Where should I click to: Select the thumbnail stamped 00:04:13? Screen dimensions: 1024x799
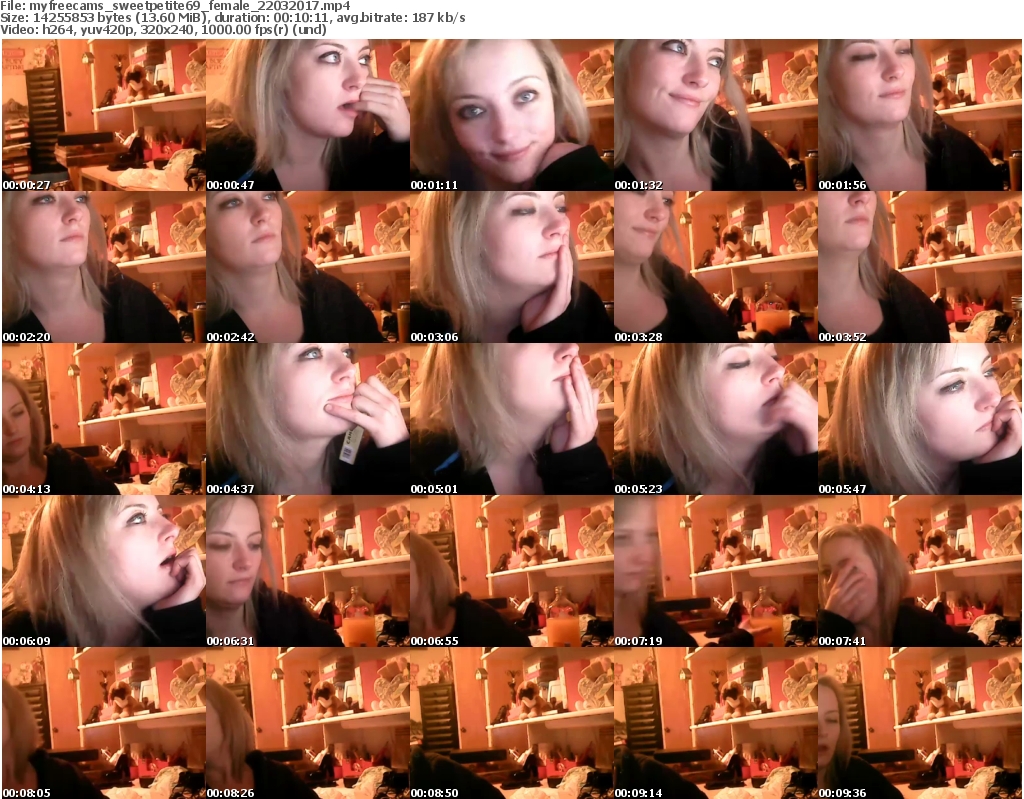104,419
